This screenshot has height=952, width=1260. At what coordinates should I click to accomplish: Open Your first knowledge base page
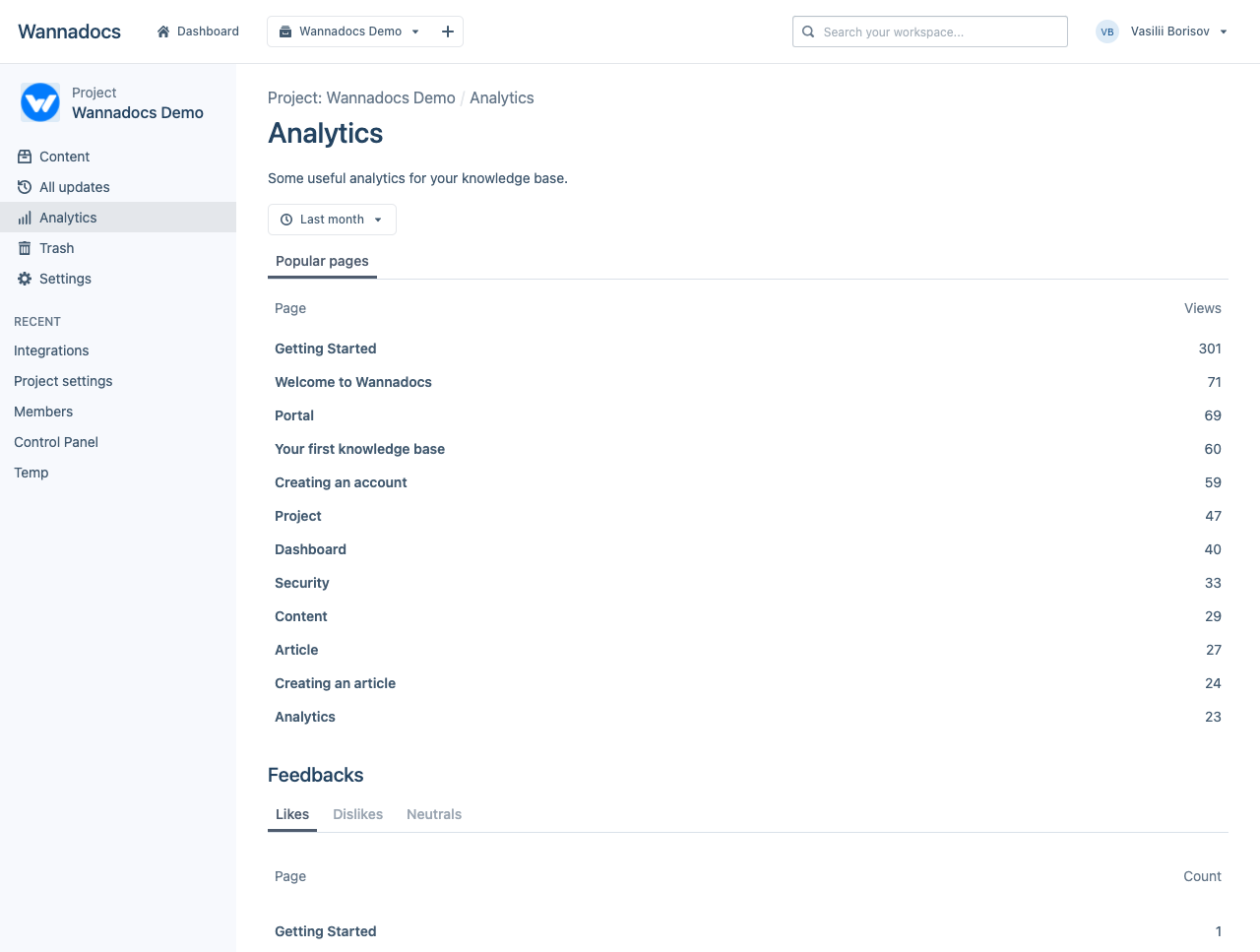(x=360, y=449)
